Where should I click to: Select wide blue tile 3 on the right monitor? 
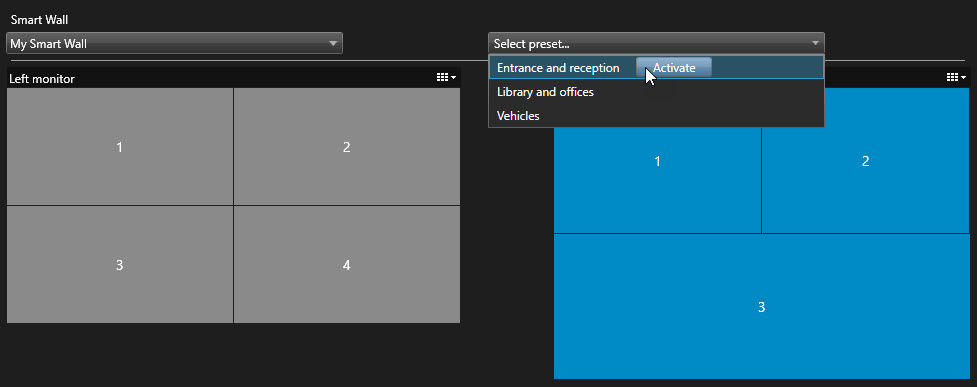(761, 307)
